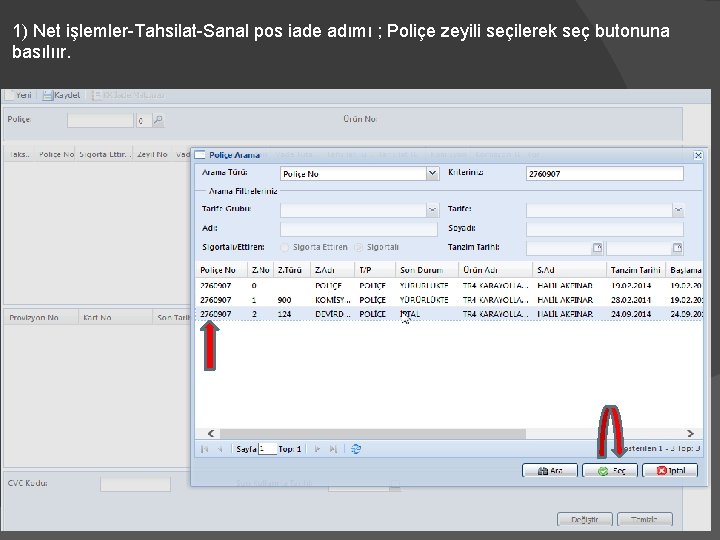The image size is (720, 540).
Task: Click the horizontal scrollbar right arrow
Action: (x=690, y=433)
